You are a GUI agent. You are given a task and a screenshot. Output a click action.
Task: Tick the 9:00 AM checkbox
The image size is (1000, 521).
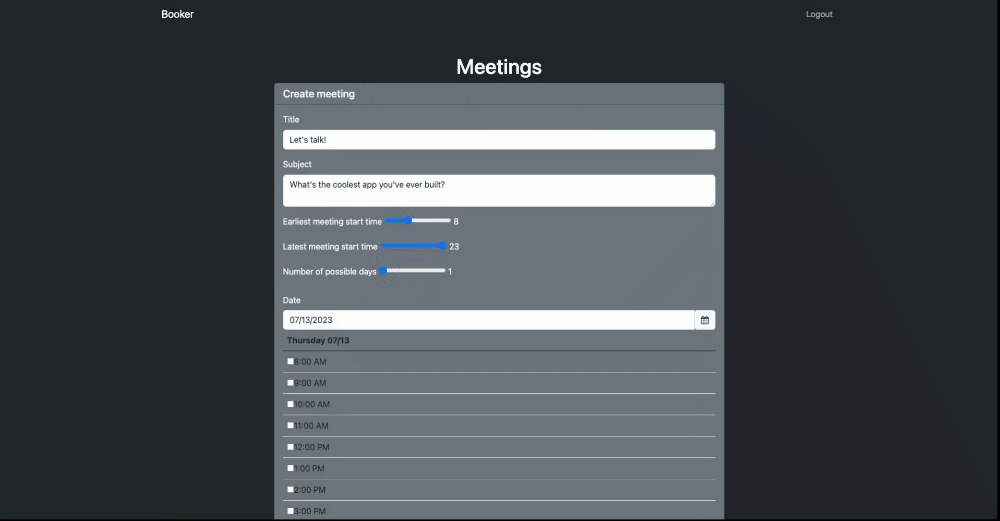pyautogui.click(x=291, y=382)
